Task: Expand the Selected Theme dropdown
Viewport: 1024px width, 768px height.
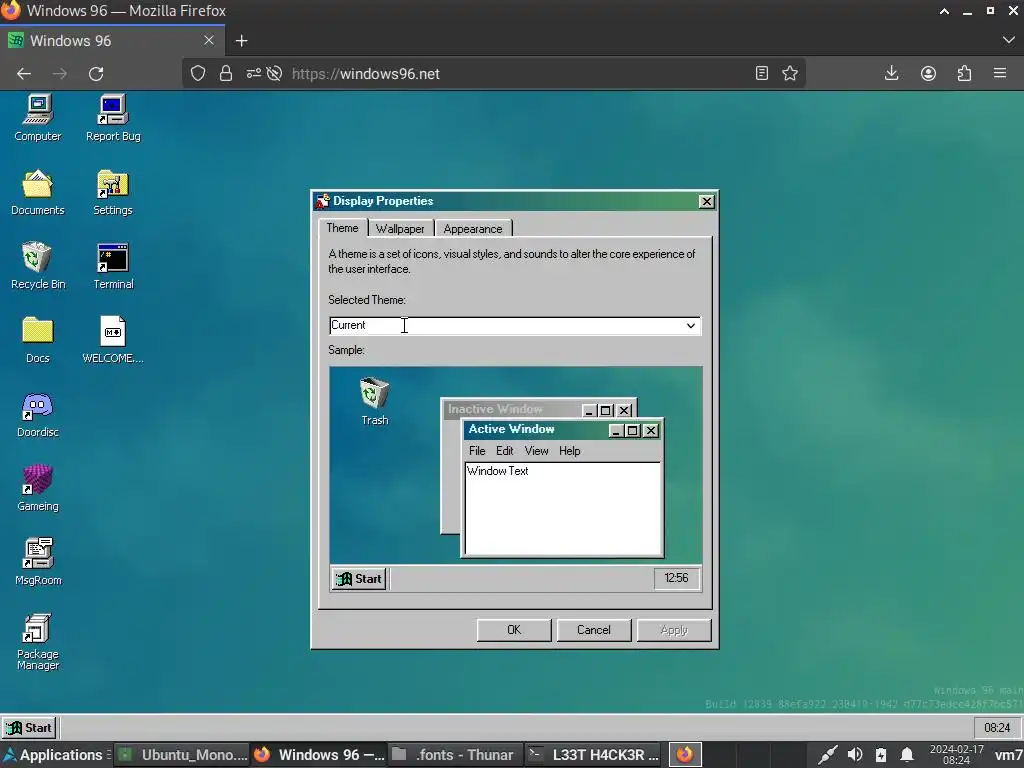Action: click(x=690, y=325)
